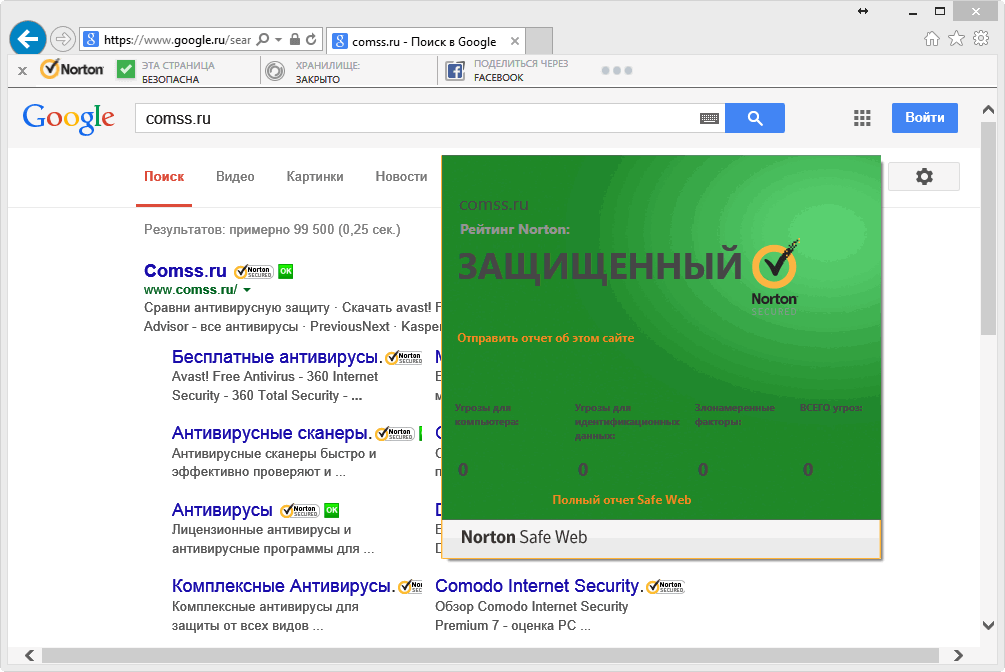Open a new blank browser tab
The image size is (1005, 672).
[x=539, y=41]
